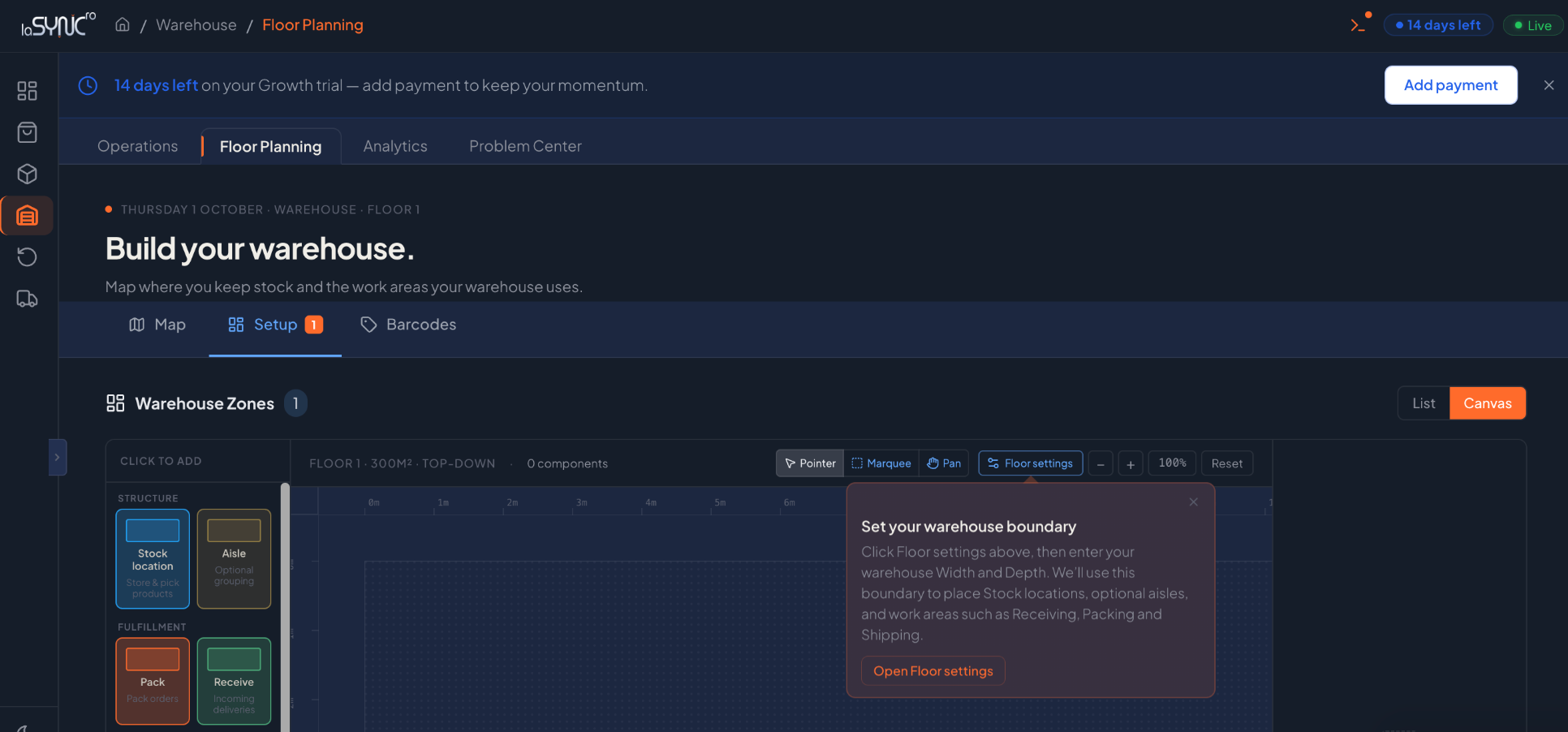The width and height of the screenshot is (1568, 732).
Task: Zoom in the canvas with plus
Action: [x=1131, y=464]
